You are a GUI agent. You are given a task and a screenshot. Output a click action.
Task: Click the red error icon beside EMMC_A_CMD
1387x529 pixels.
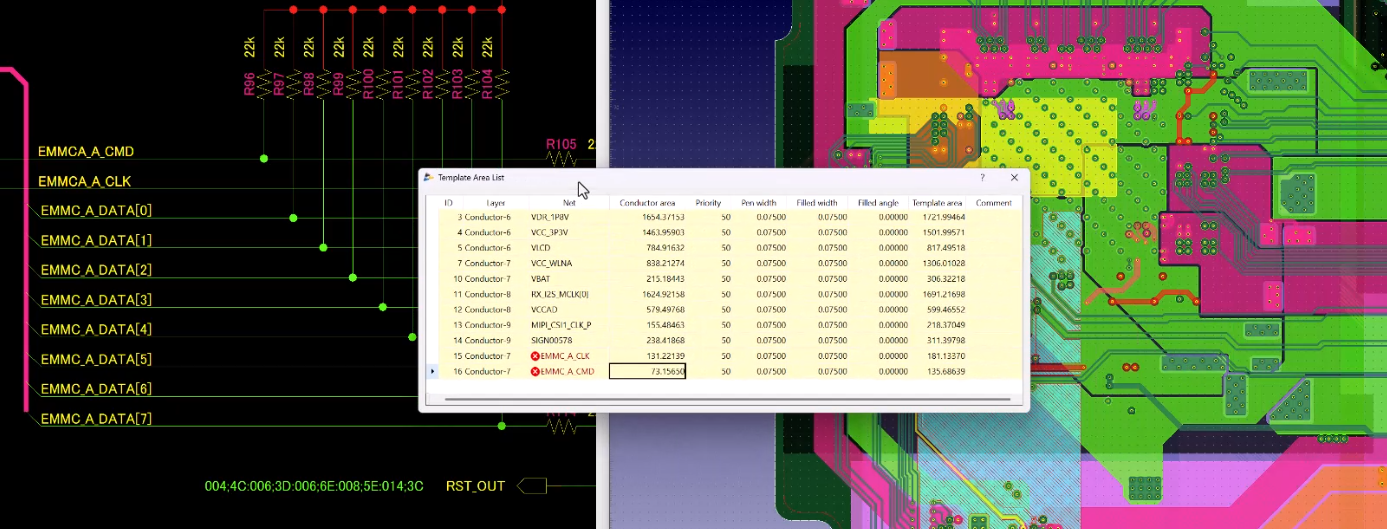coord(535,372)
